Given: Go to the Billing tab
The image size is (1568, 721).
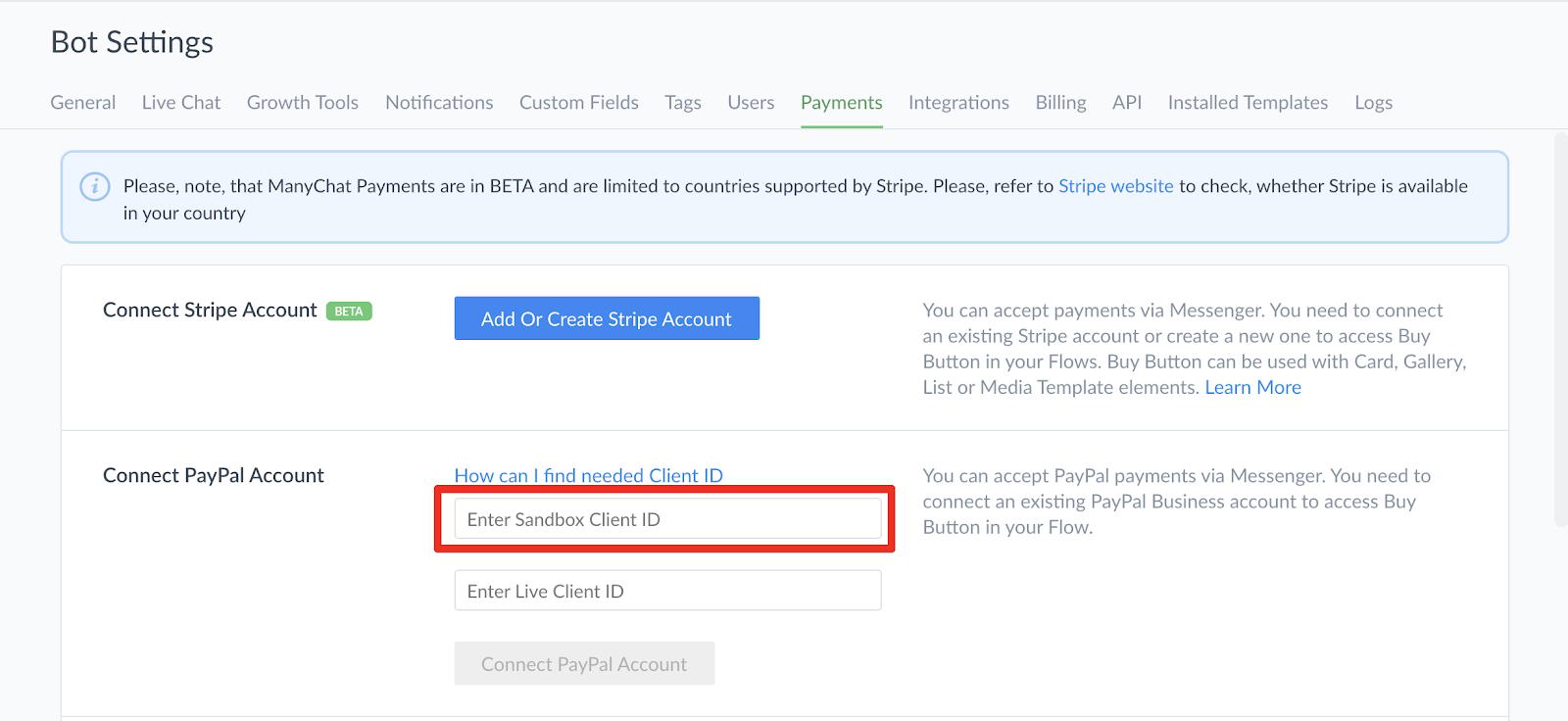Looking at the screenshot, I should click(1060, 102).
